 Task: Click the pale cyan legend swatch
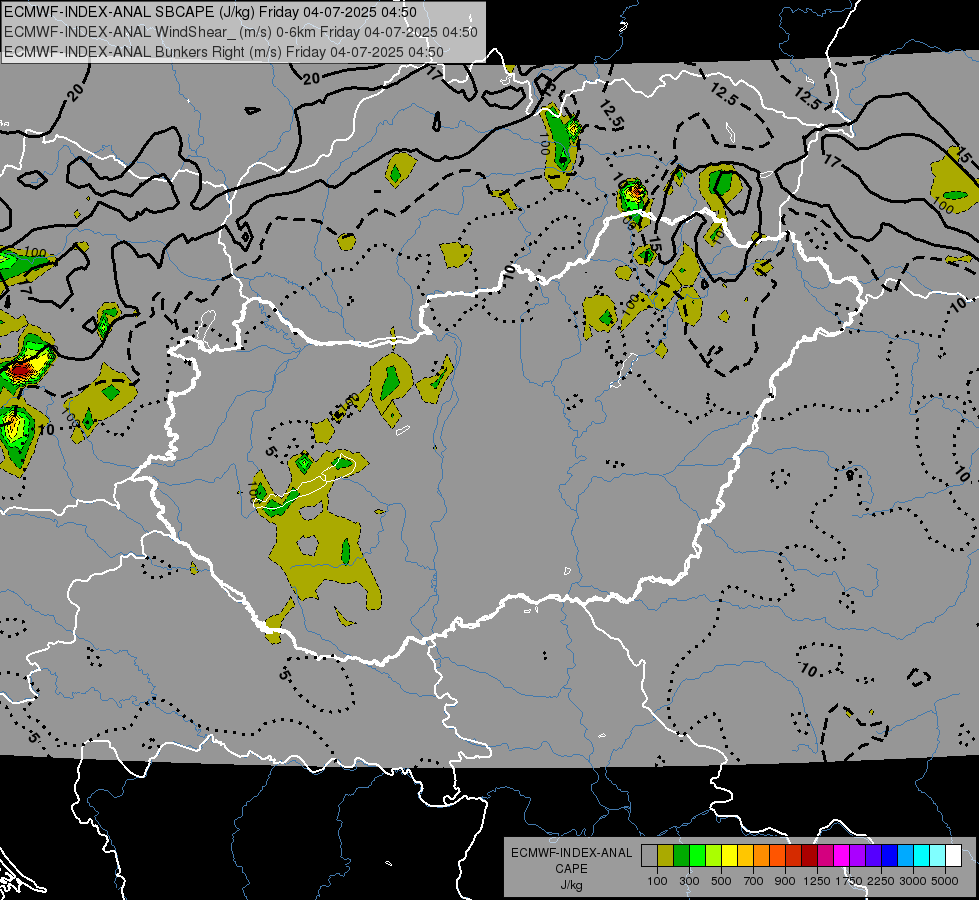pos(938,856)
